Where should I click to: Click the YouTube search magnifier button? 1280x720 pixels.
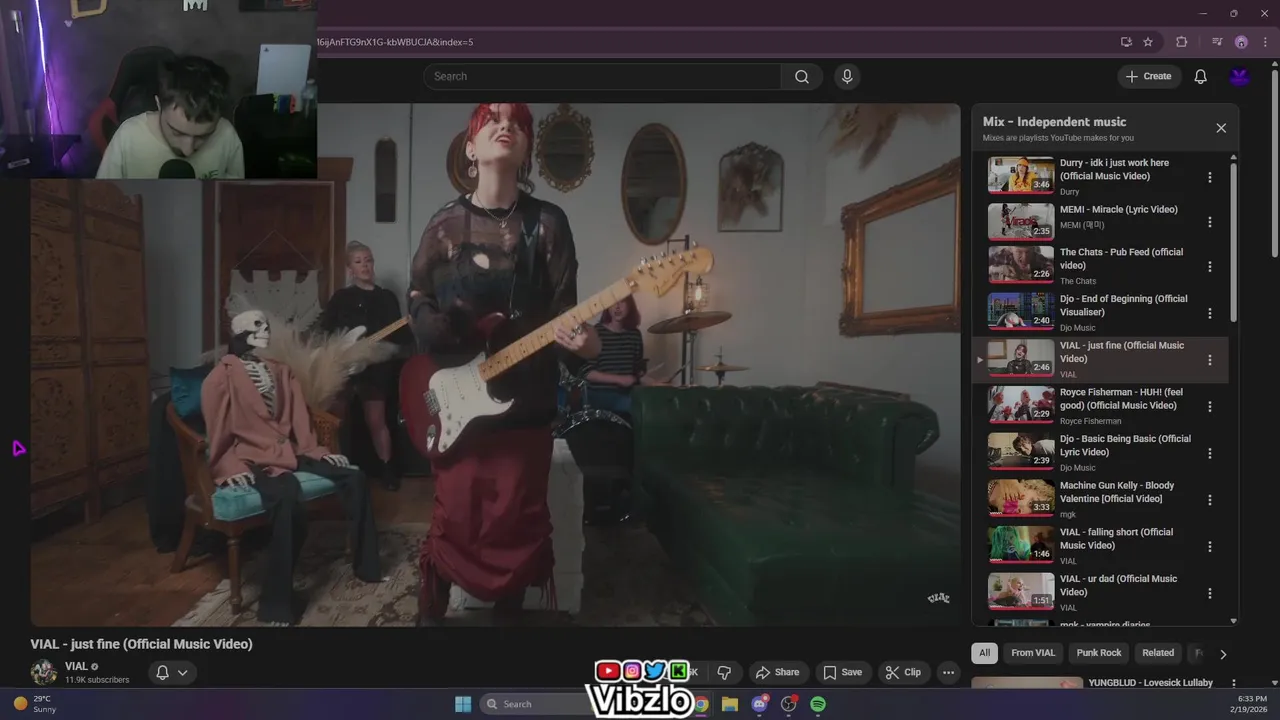pyautogui.click(x=802, y=77)
